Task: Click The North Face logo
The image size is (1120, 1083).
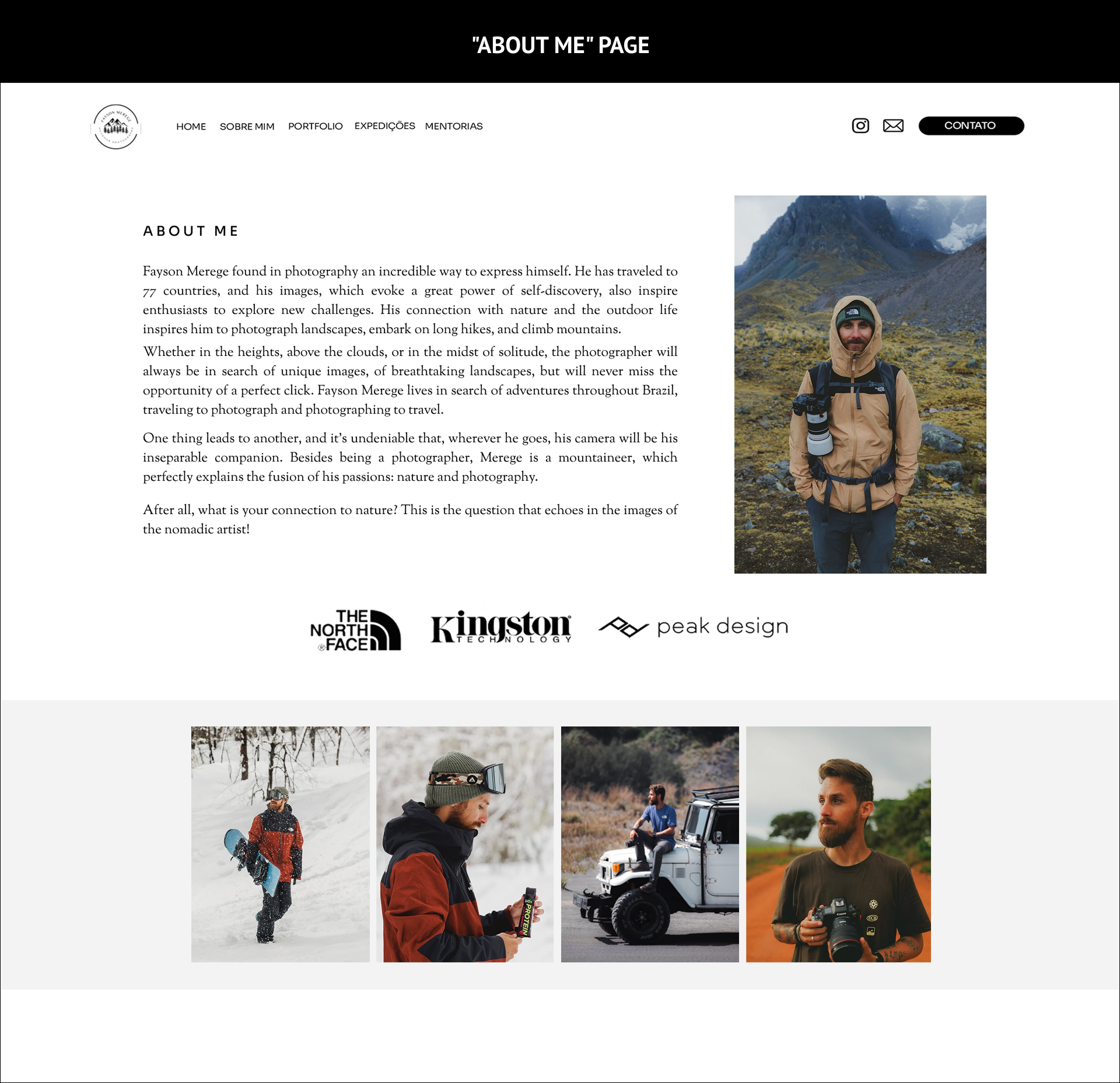Action: [x=355, y=630]
